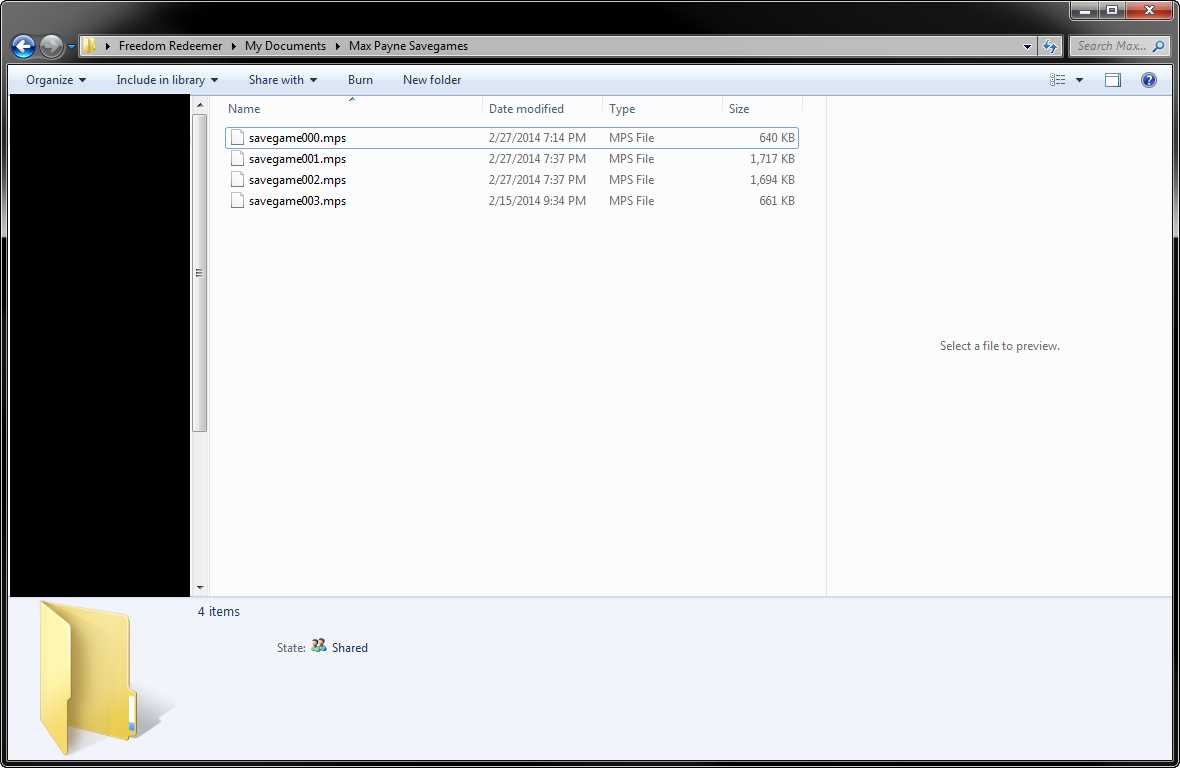Screen dimensions: 1180x768
Task: Click the Back navigation arrow button
Action: 23,46
